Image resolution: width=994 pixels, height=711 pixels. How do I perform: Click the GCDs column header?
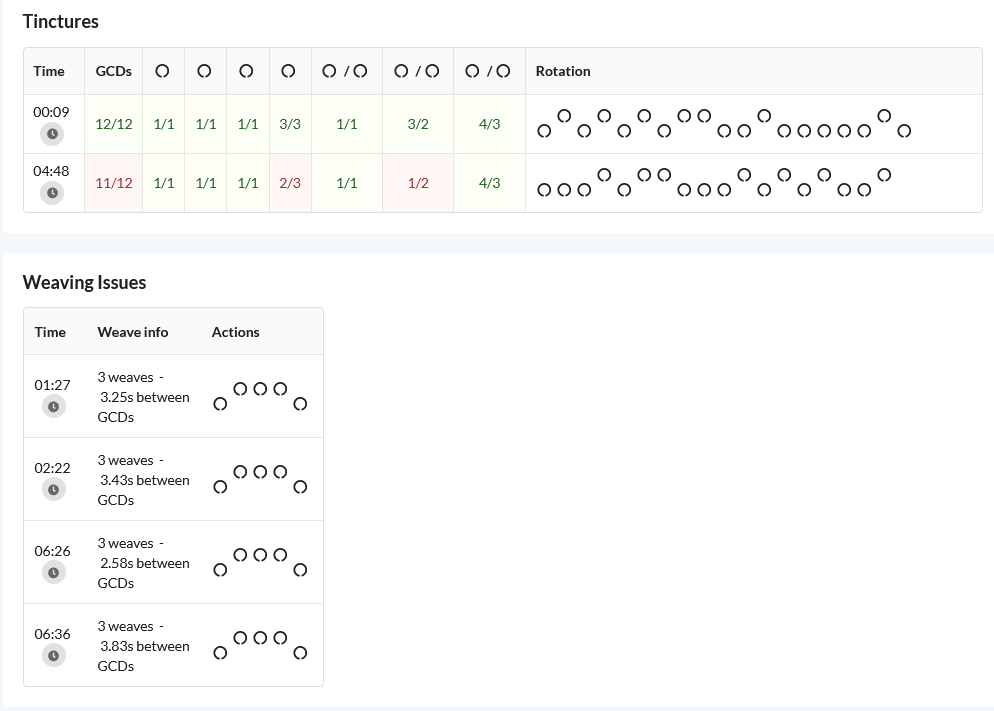click(113, 71)
